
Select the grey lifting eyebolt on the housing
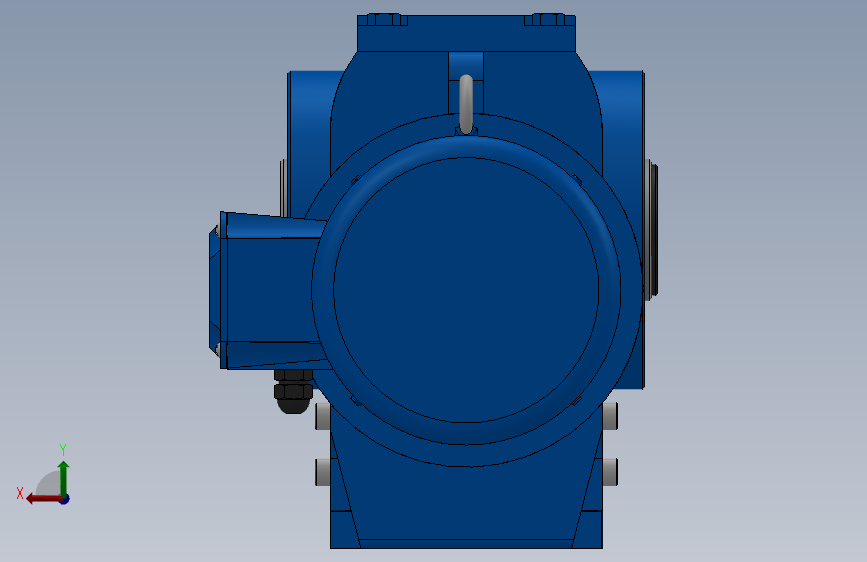(466, 105)
